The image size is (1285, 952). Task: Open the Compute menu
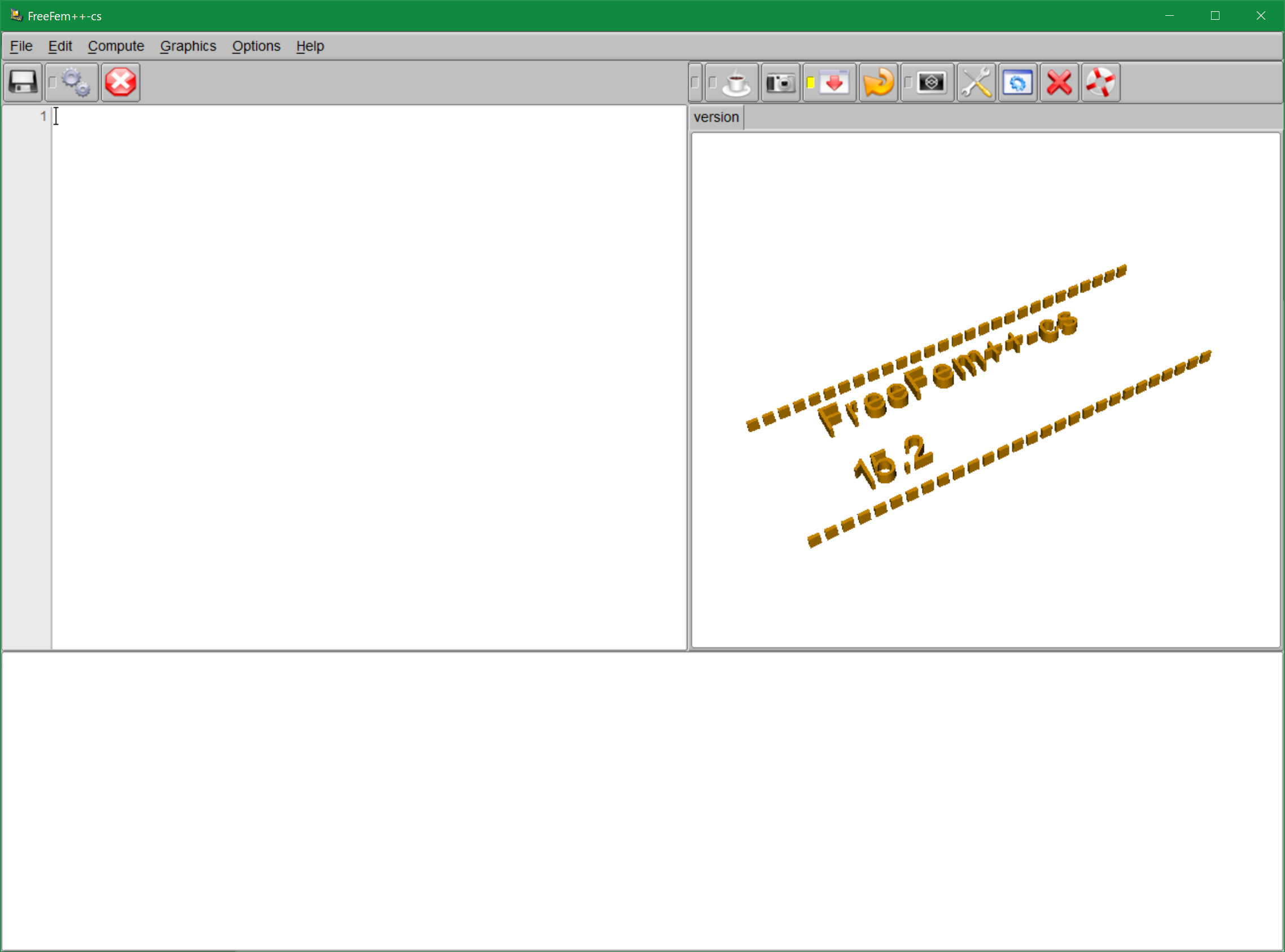(116, 46)
